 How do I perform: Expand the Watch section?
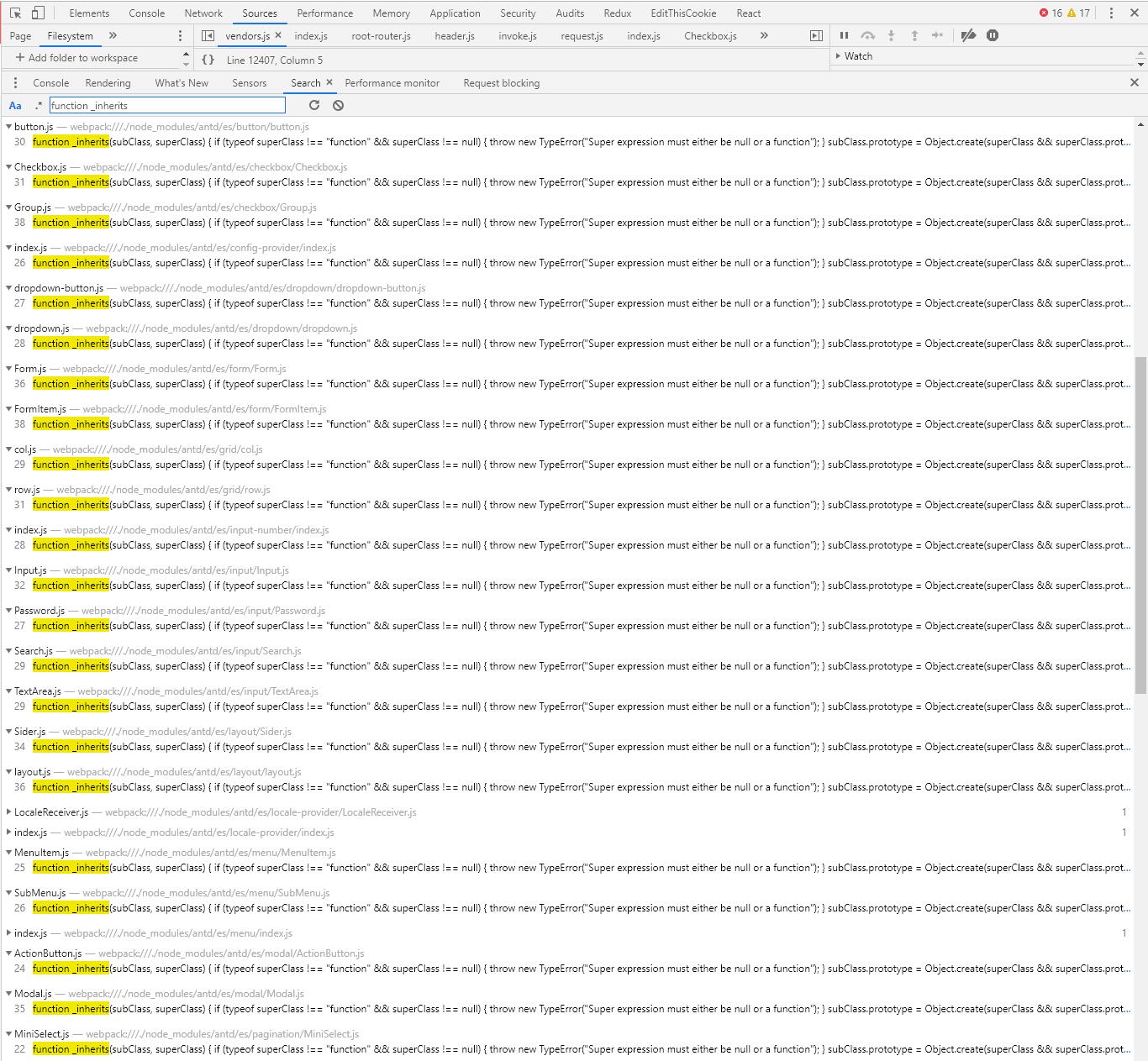point(839,55)
